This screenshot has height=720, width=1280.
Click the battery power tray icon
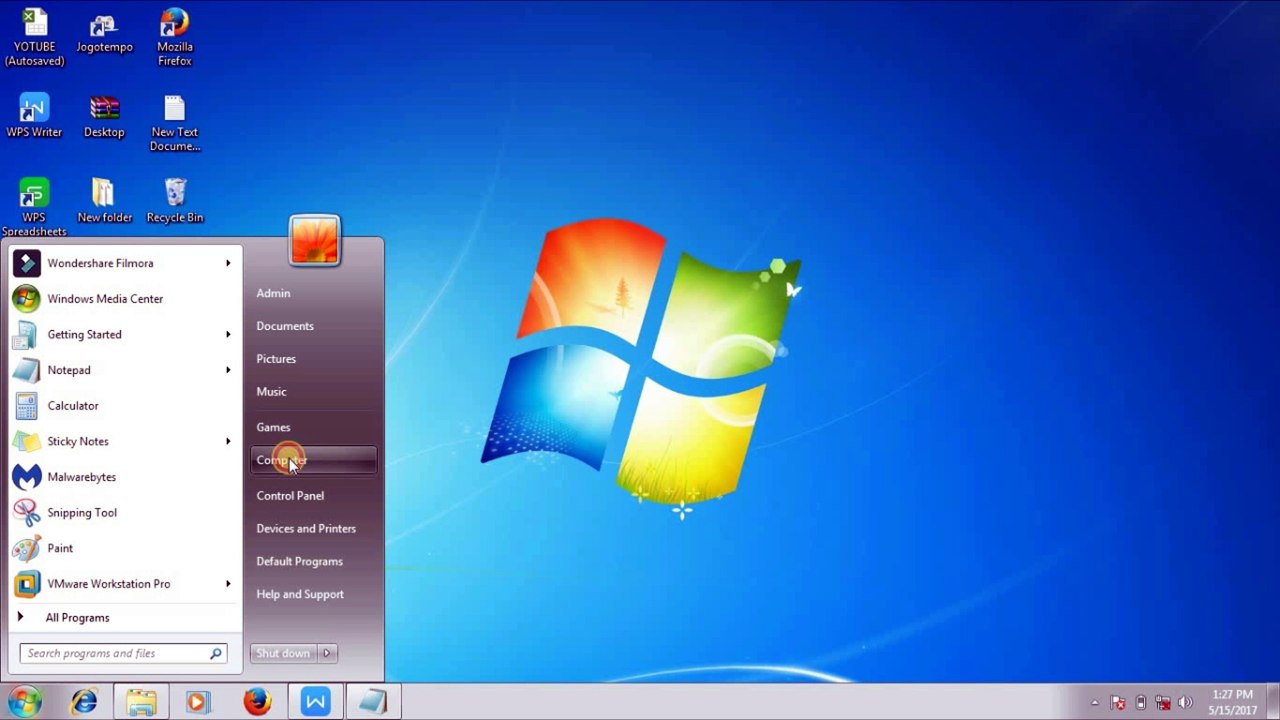click(1140, 703)
